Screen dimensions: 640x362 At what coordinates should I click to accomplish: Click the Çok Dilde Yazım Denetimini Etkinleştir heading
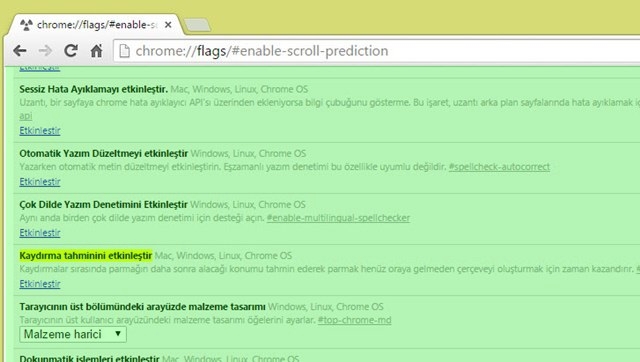click(103, 204)
